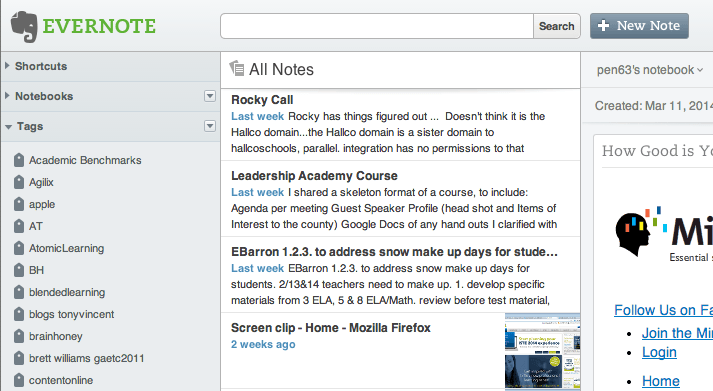Open the pen63's notebook dropdown

tap(650, 70)
